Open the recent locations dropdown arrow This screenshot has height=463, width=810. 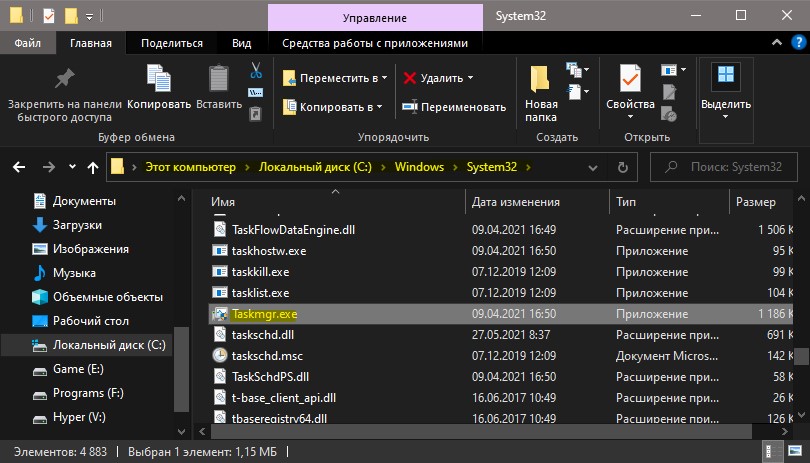coord(72,166)
